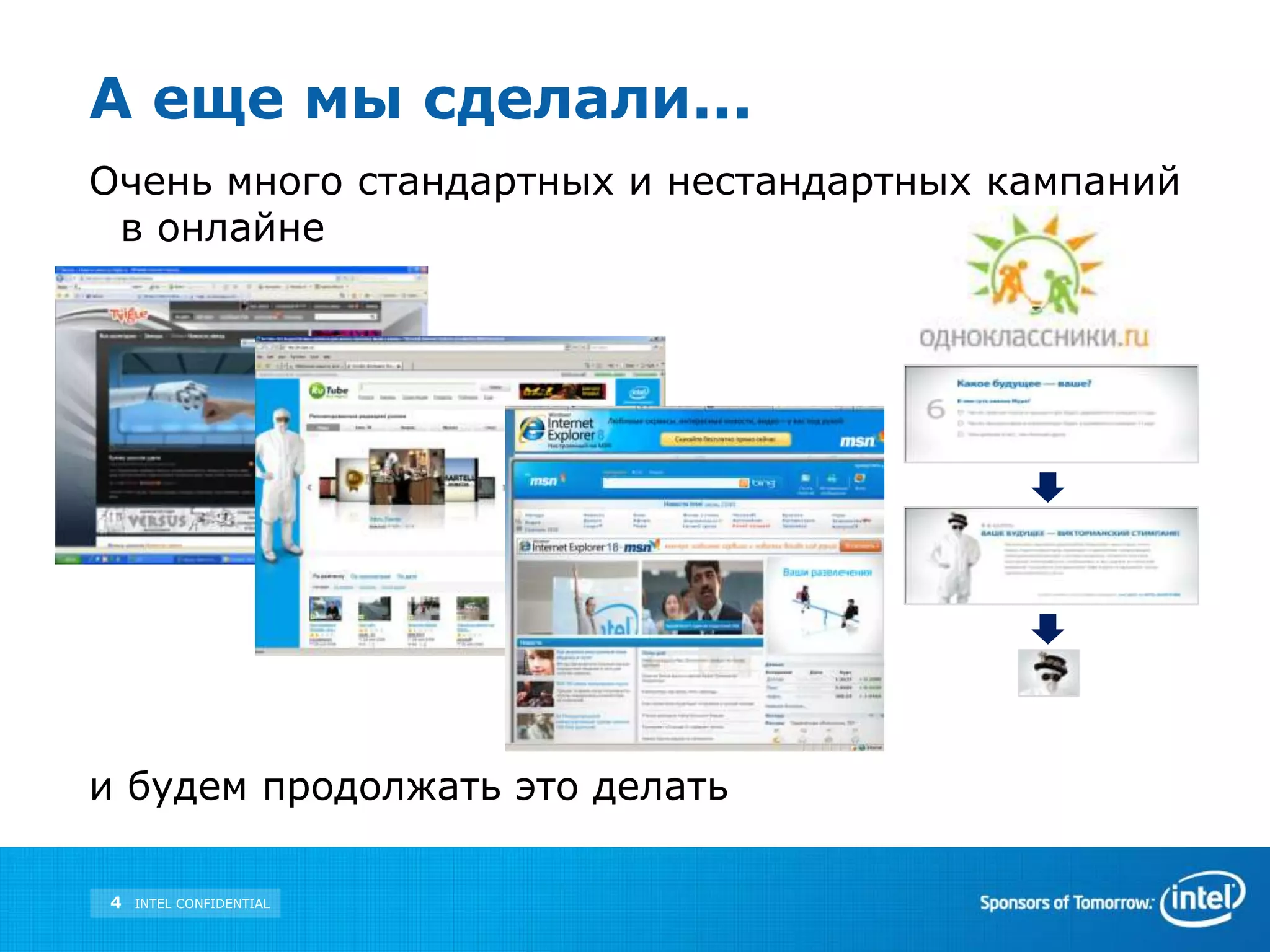1270x952 pixels.
Task: Click the Intel badge on the RuTube page
Action: coord(638,392)
